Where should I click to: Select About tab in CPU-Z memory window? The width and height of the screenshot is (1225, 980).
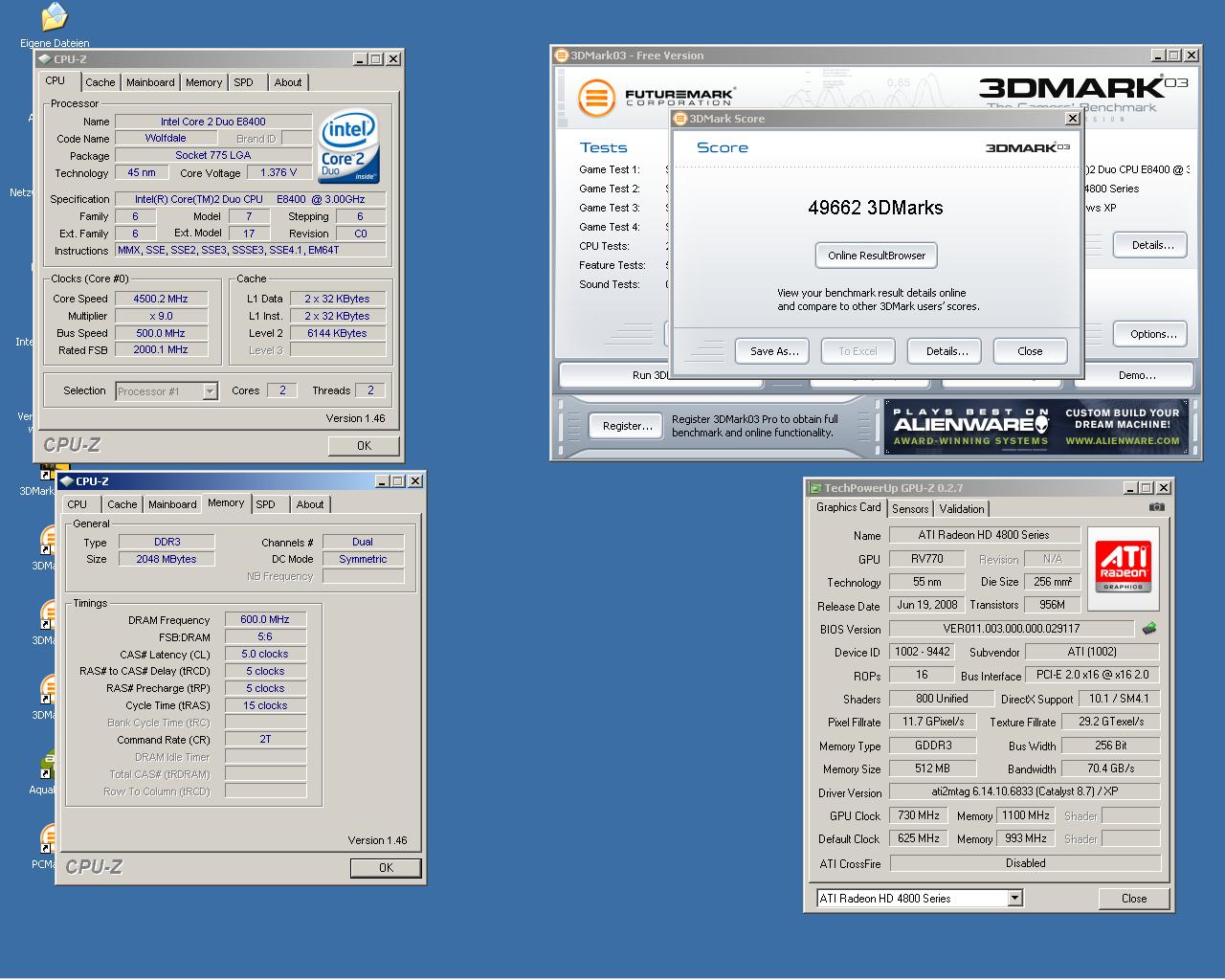[x=310, y=504]
